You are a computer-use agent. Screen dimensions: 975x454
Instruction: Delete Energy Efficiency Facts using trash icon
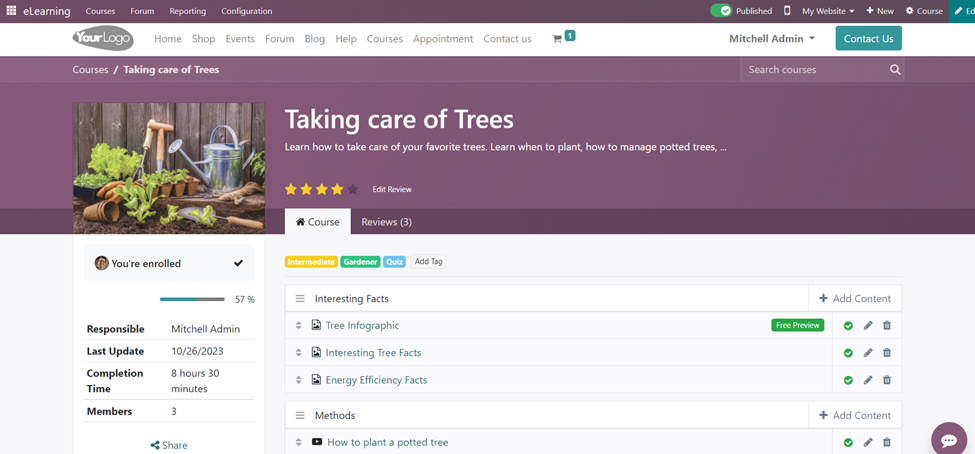point(887,380)
